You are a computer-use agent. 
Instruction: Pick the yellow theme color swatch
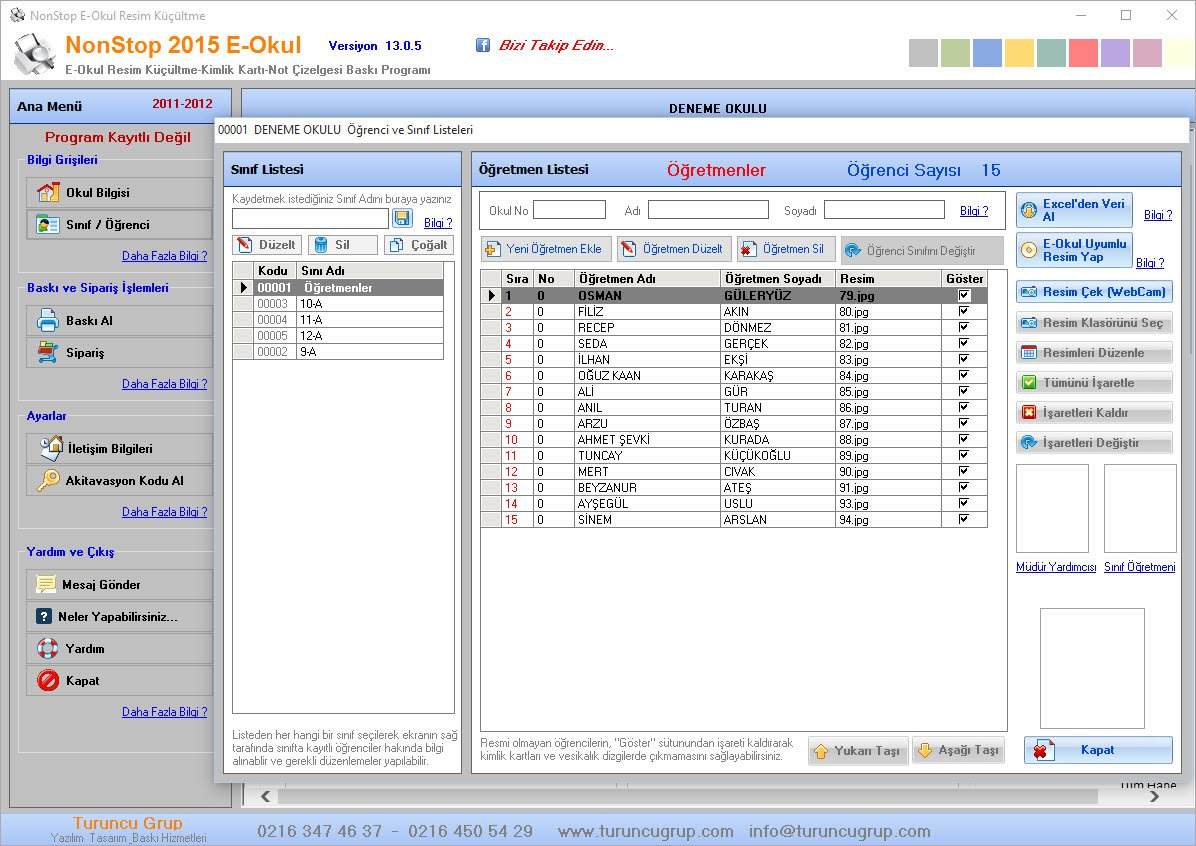(x=1019, y=53)
